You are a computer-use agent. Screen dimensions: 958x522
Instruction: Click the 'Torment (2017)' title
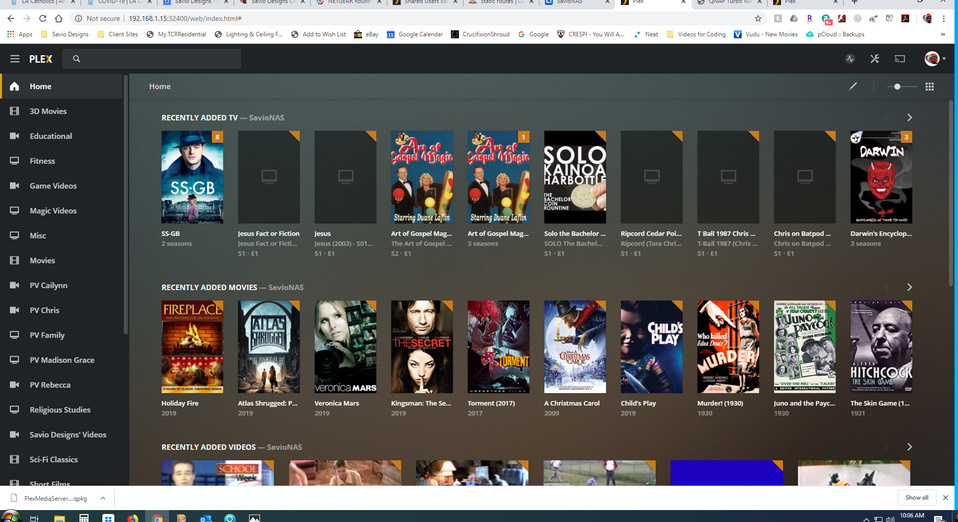[x=491, y=403]
